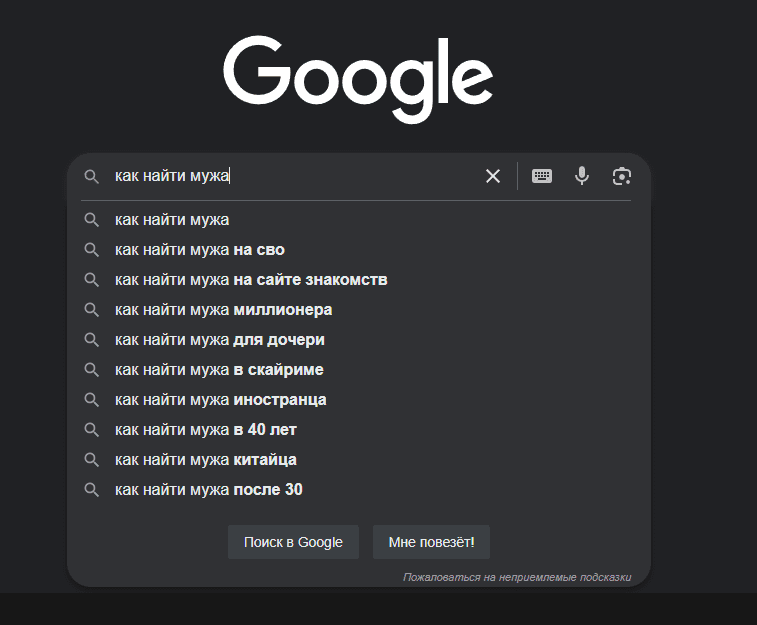
Task: Pick the suggestion 'для дочери'
Action: (358, 340)
